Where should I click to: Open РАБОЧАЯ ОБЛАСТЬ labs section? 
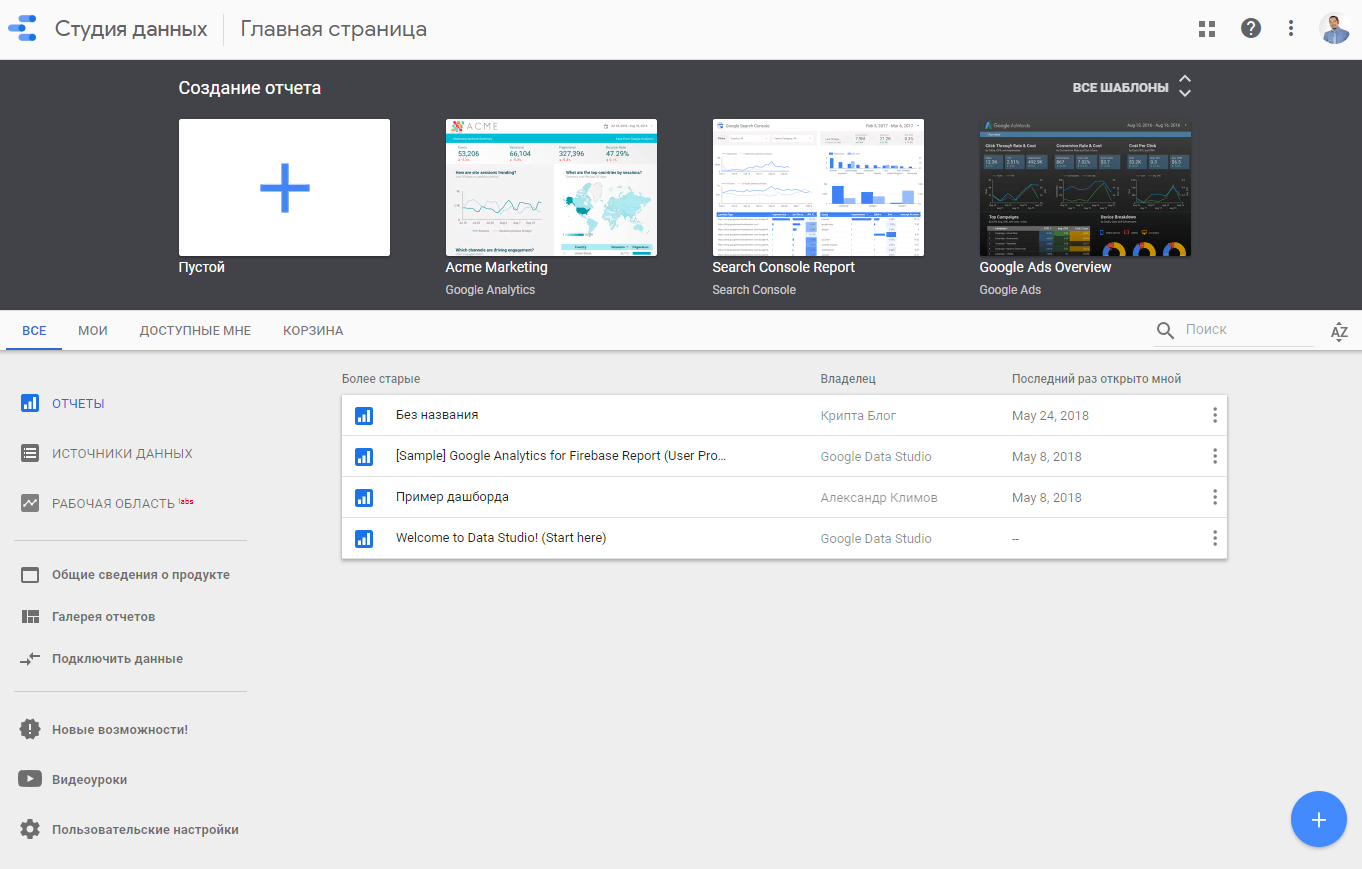pos(113,502)
